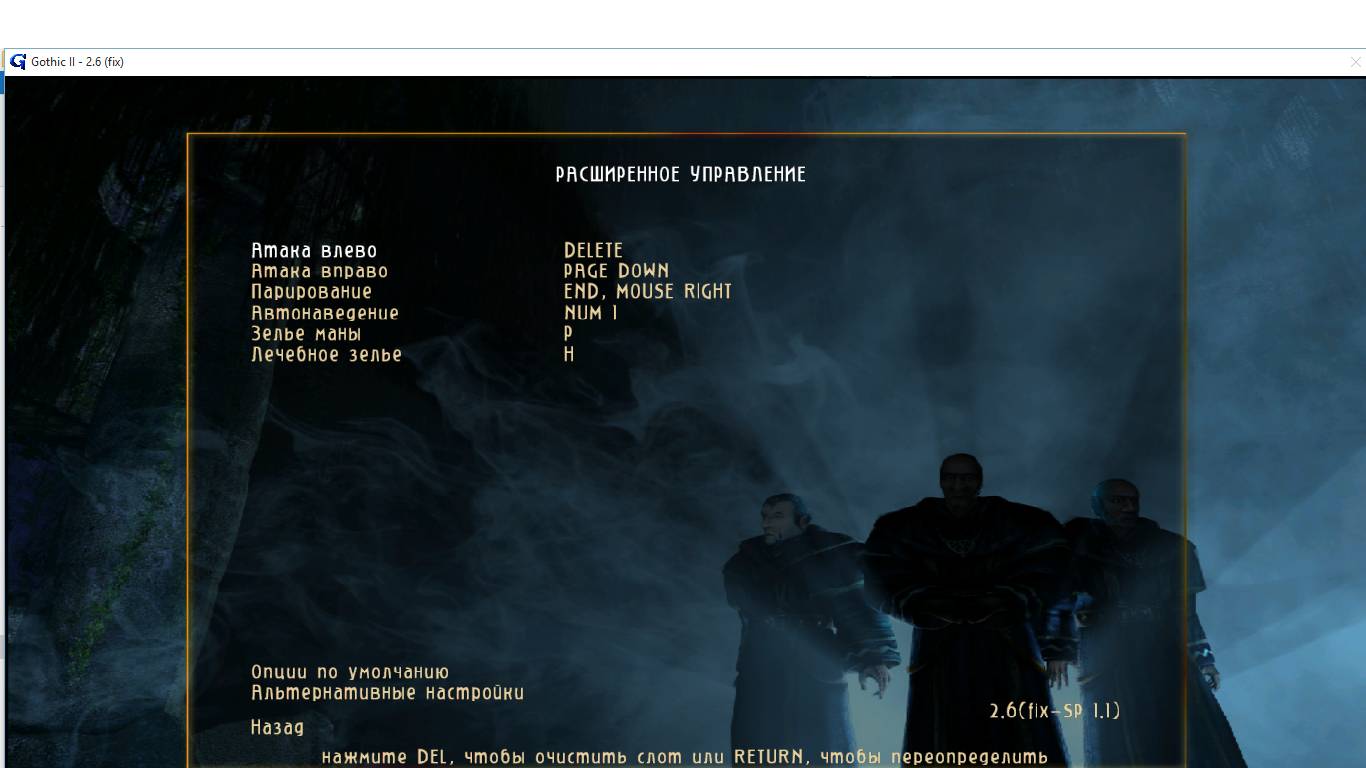Click the PAGE DOWN key binding value
Viewport: 1366px width, 768px height.
point(616,271)
